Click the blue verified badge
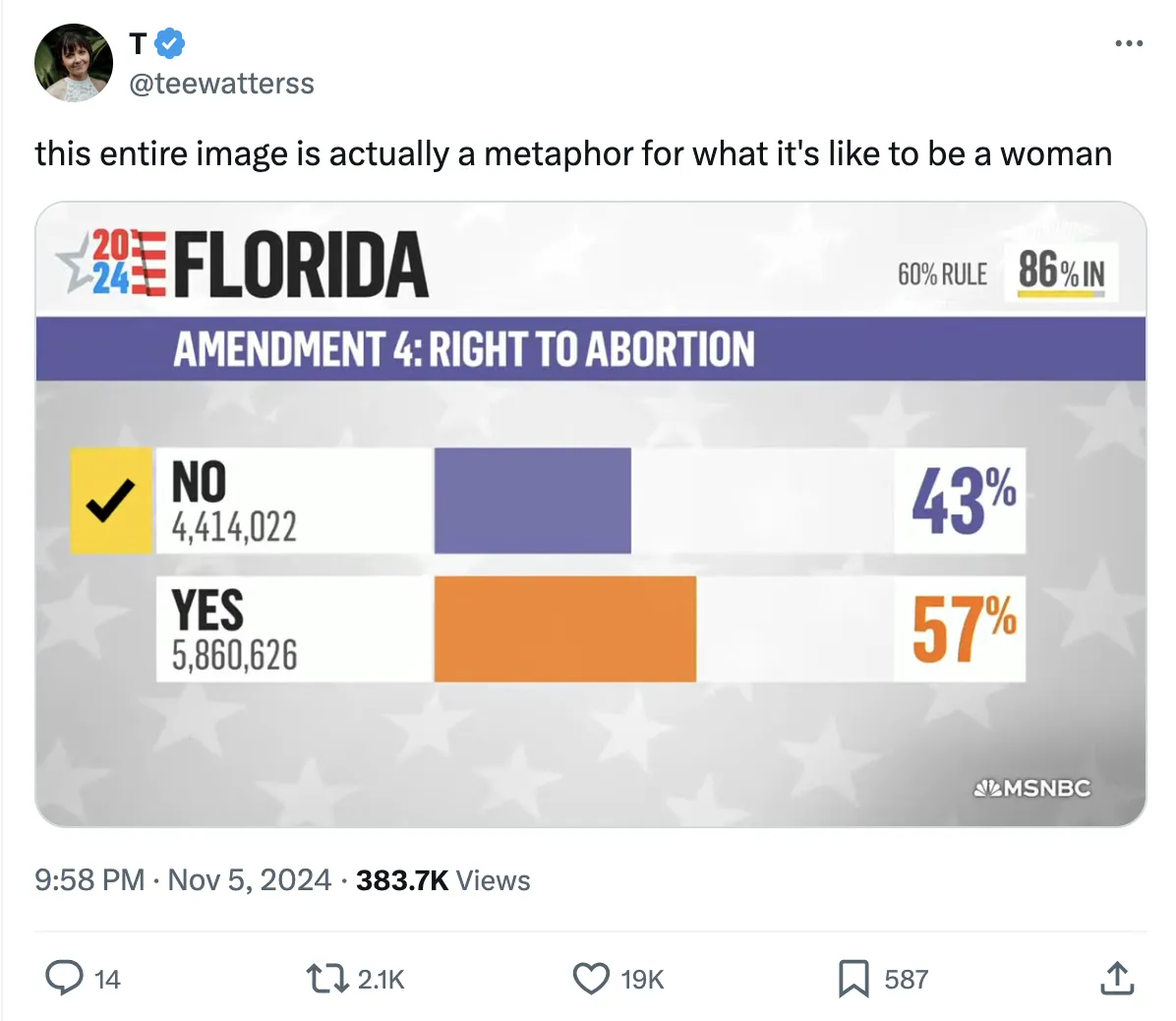Viewport: 1176px width, 1021px height. (x=170, y=43)
